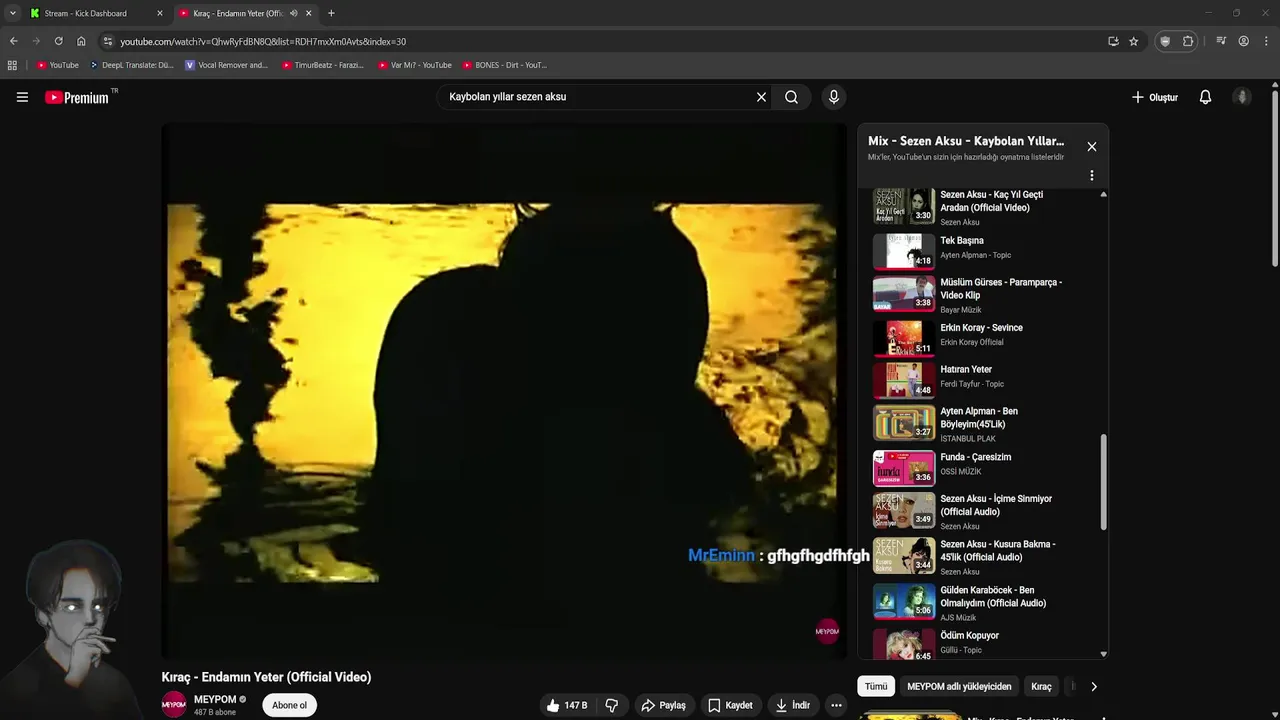Dislike the video with thumbs down
The width and height of the screenshot is (1280, 720).
(612, 705)
